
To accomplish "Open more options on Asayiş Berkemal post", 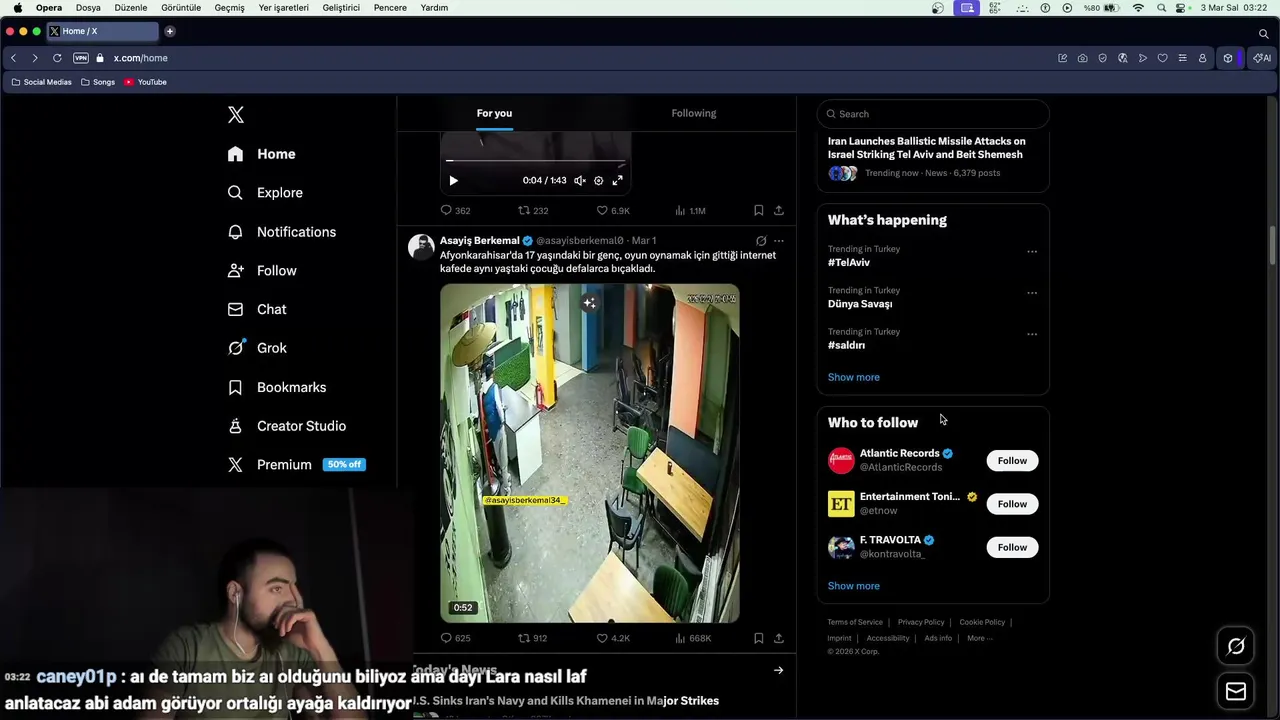I will click(x=779, y=241).
